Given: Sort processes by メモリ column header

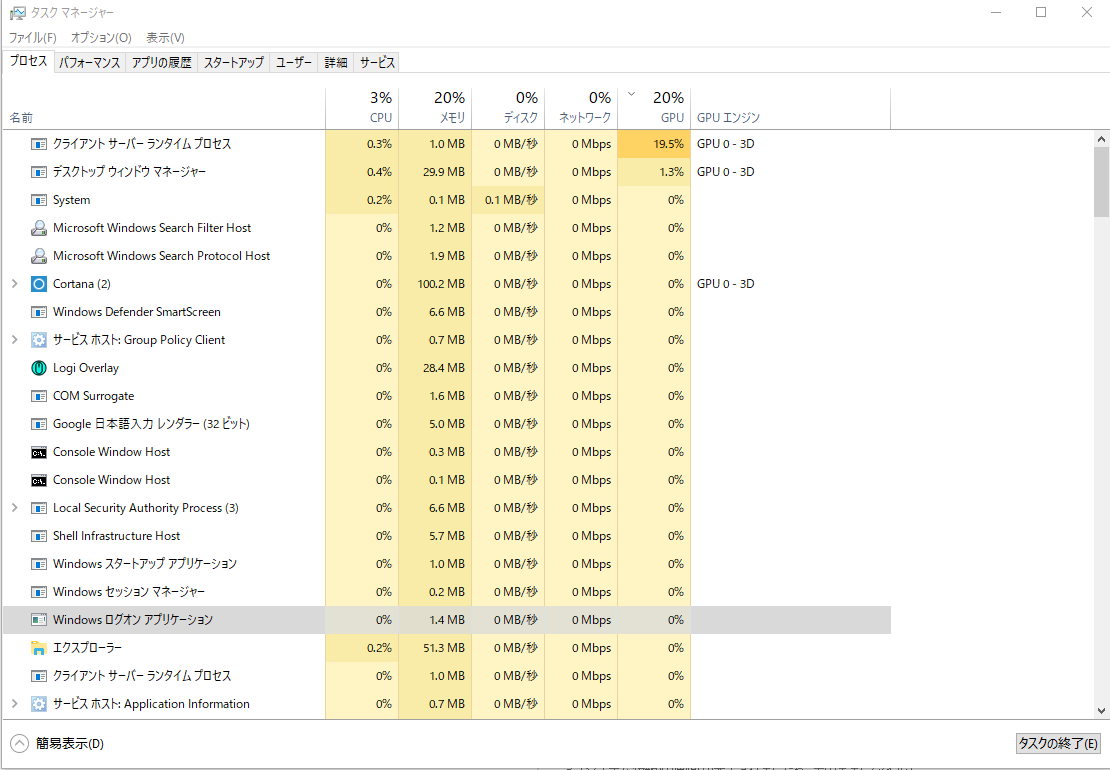Looking at the screenshot, I should [435, 108].
